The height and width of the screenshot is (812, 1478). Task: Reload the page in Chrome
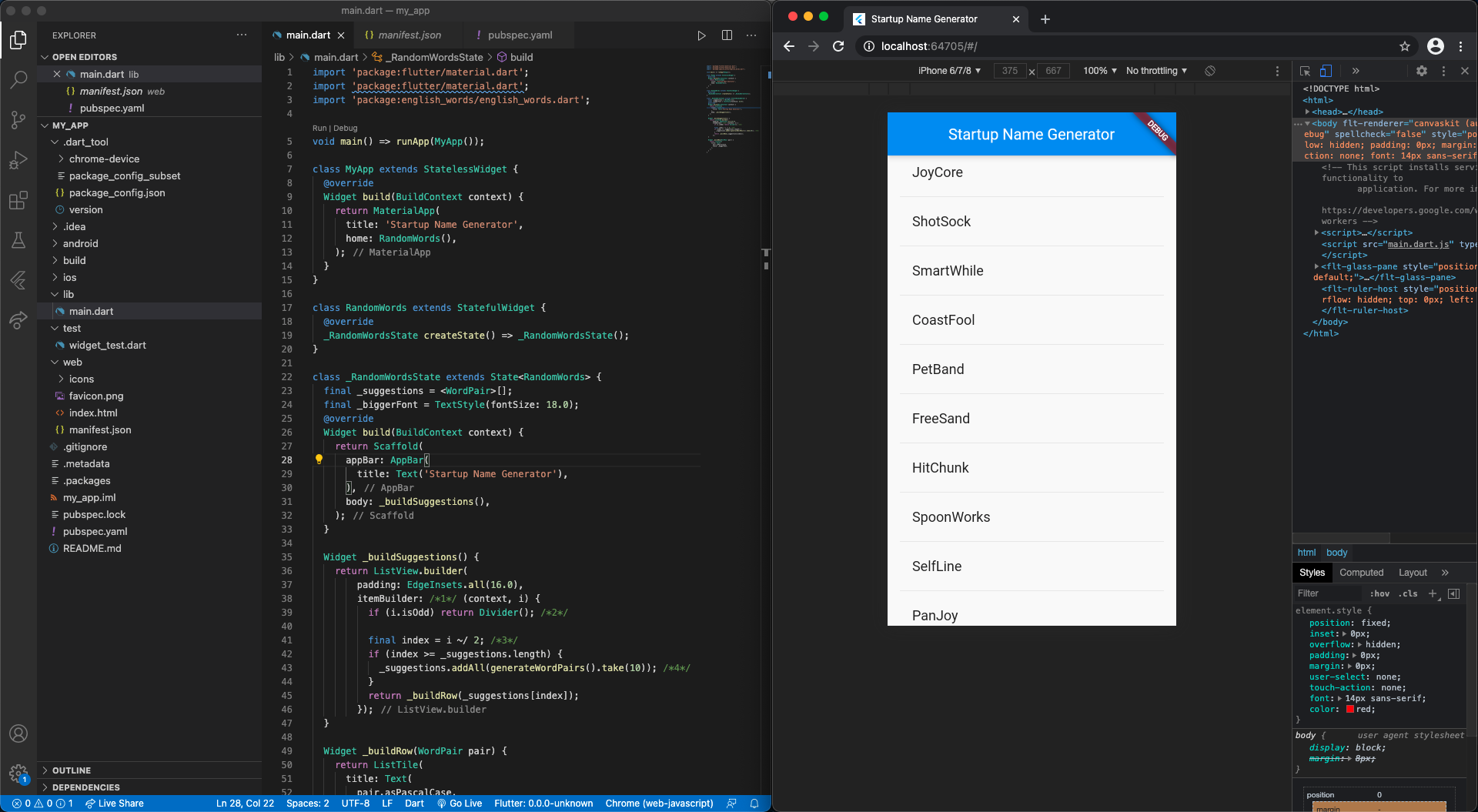pyautogui.click(x=838, y=46)
